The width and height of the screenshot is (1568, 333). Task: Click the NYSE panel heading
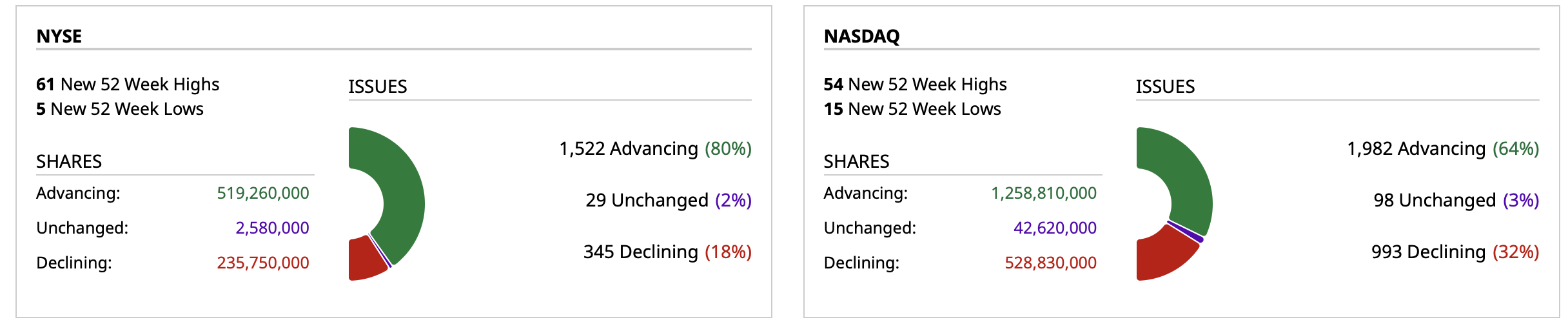click(59, 36)
